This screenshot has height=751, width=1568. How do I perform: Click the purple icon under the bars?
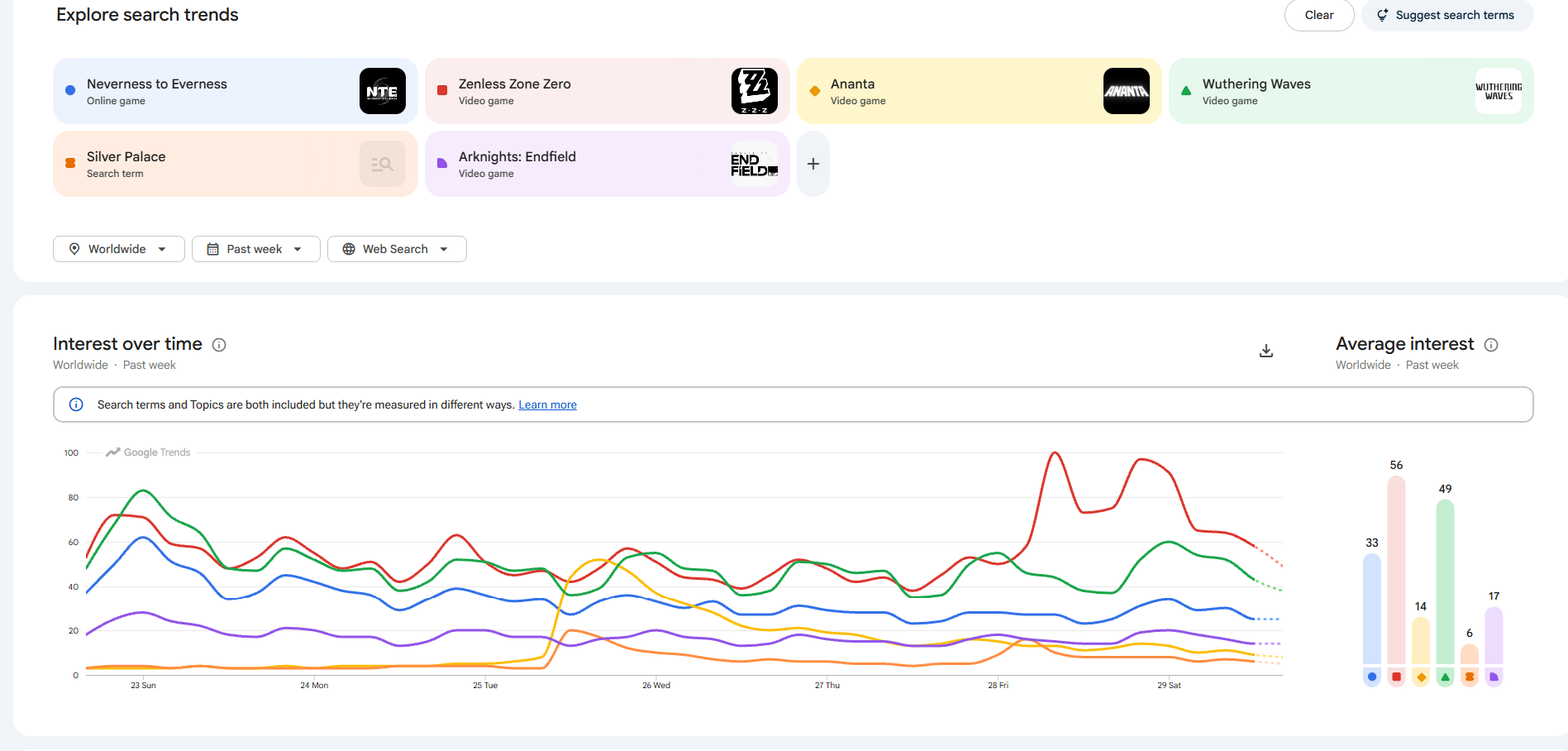(x=1494, y=677)
